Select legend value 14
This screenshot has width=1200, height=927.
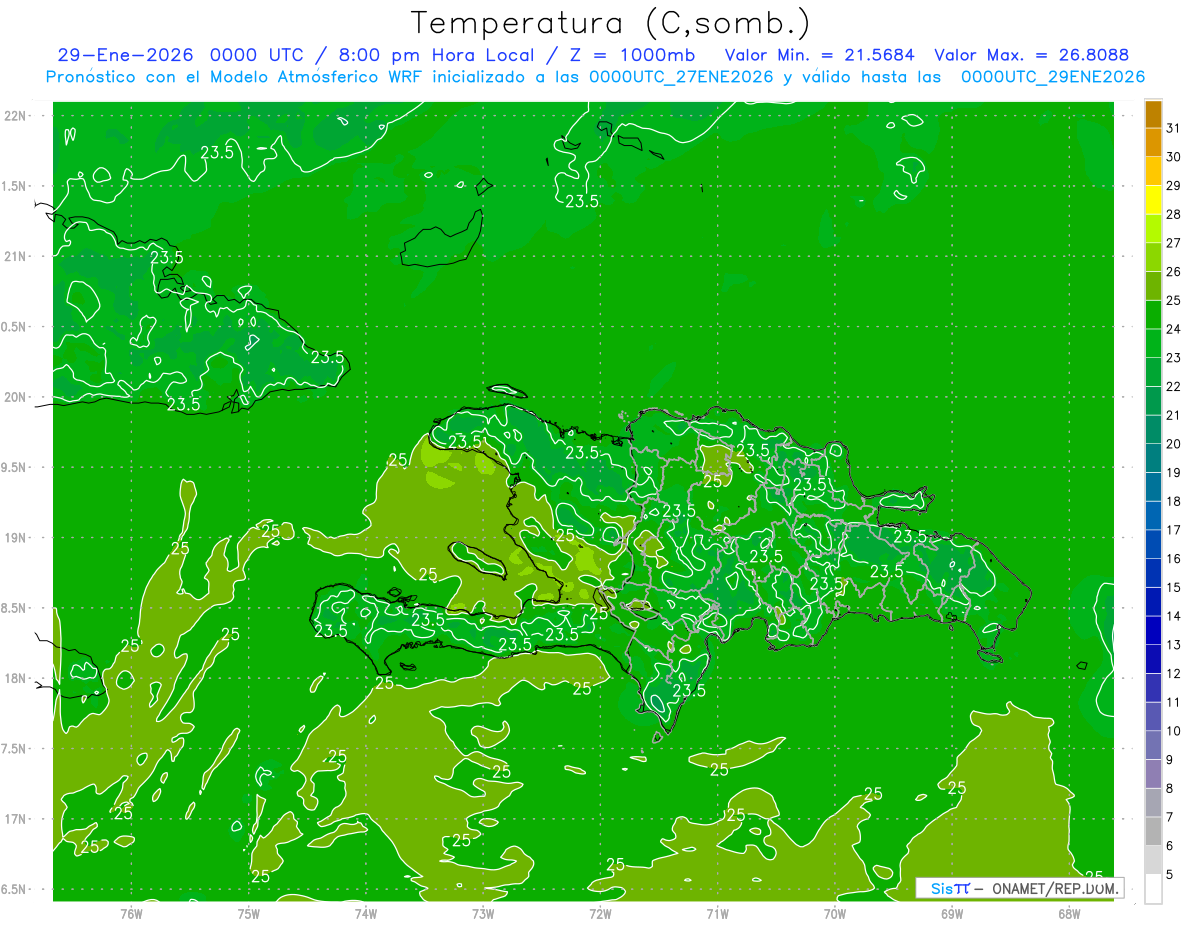[1173, 616]
